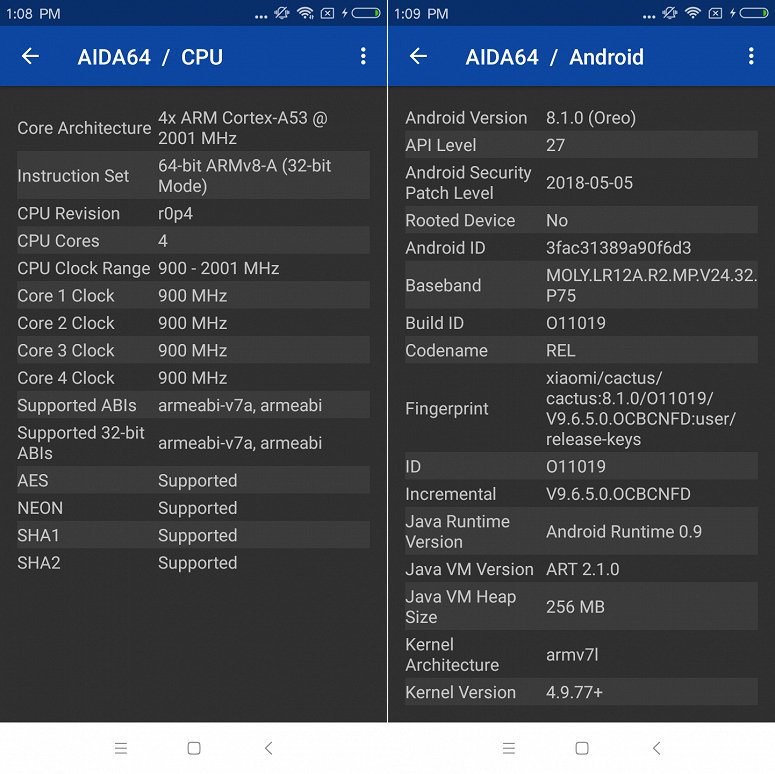This screenshot has height=774, width=775.
Task: Select the Core Architecture row
Action: pyautogui.click(x=193, y=128)
